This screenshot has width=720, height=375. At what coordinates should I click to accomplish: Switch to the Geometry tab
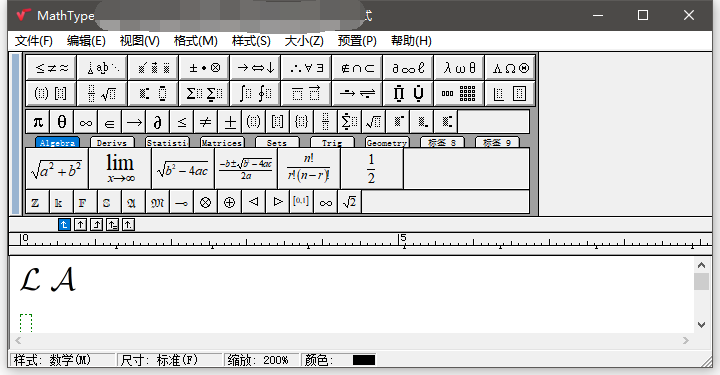387,142
